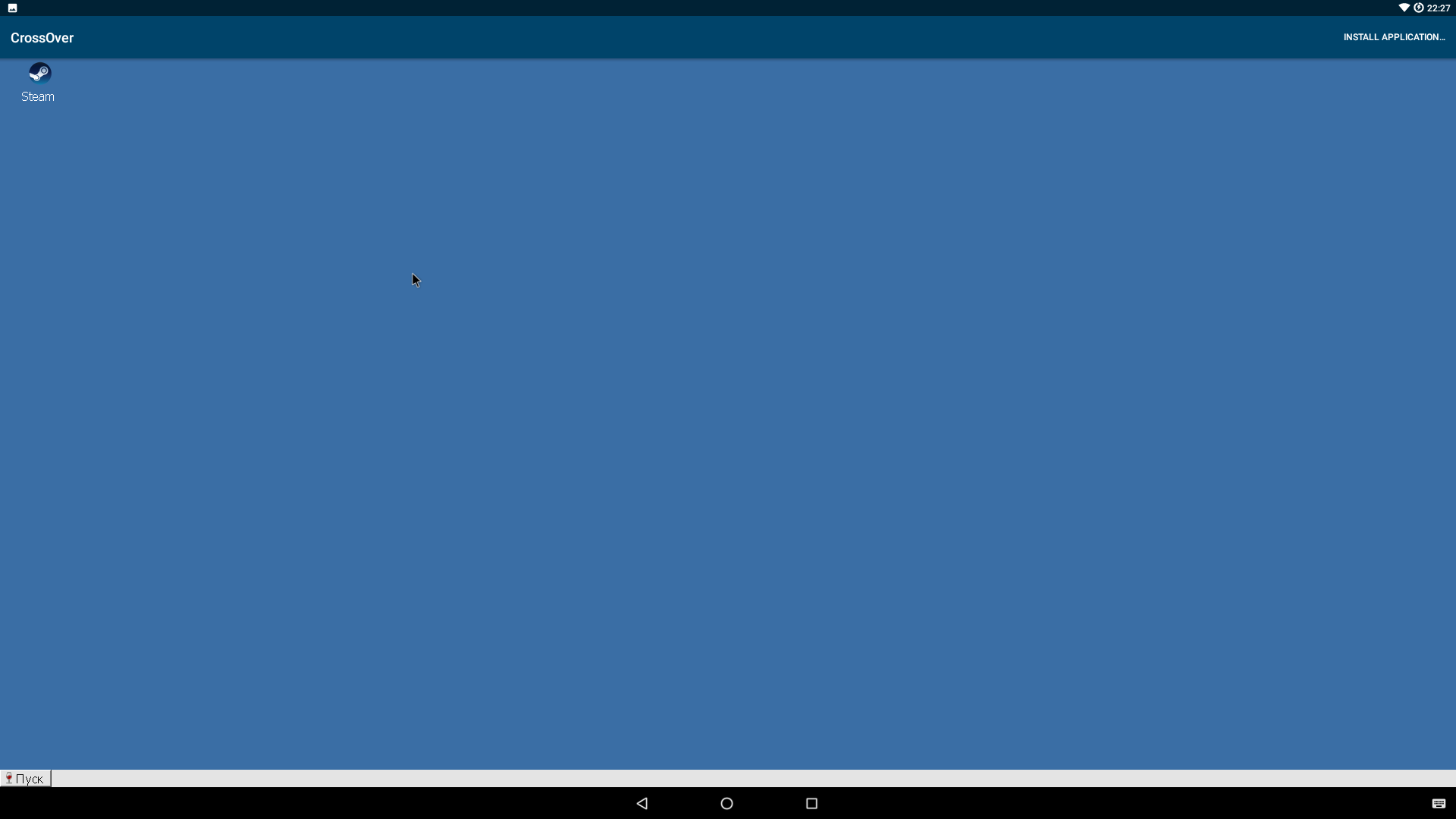Open Android home button
This screenshot has width=1456, height=819.
tap(728, 803)
